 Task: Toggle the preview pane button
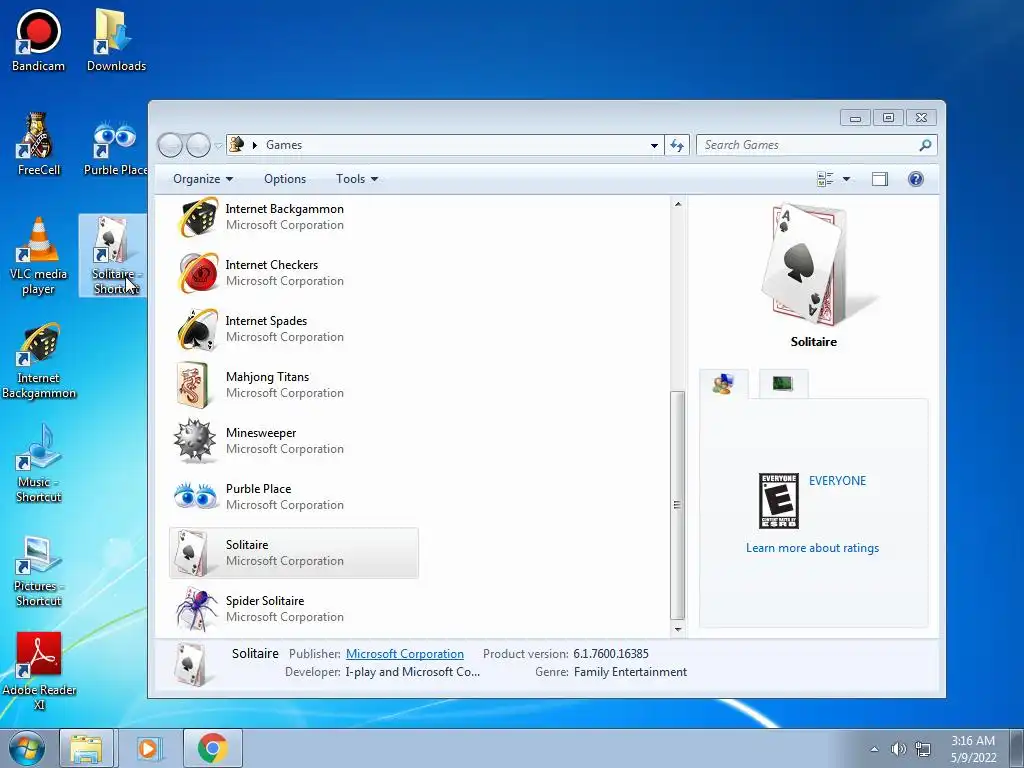click(x=880, y=179)
